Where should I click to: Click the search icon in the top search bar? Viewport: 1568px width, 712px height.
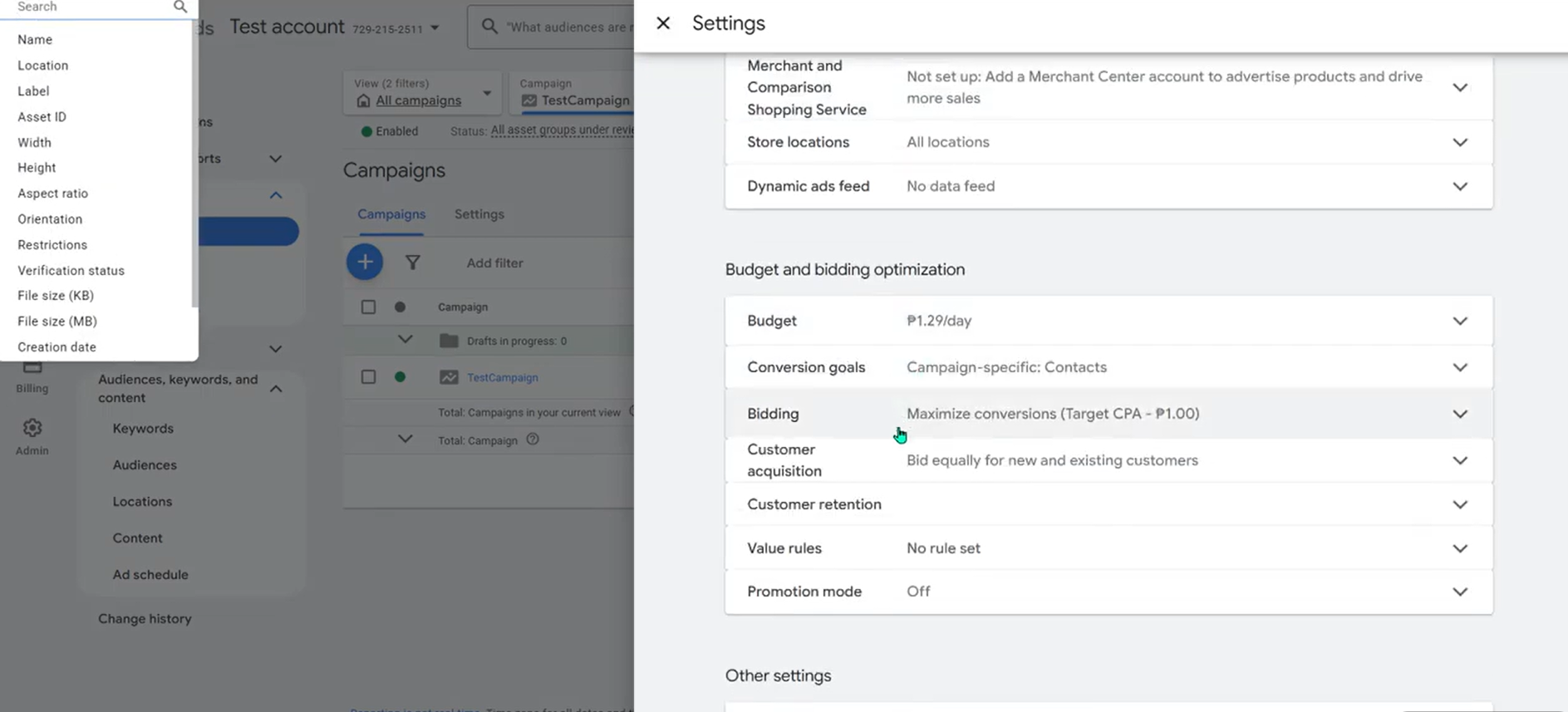tap(490, 27)
